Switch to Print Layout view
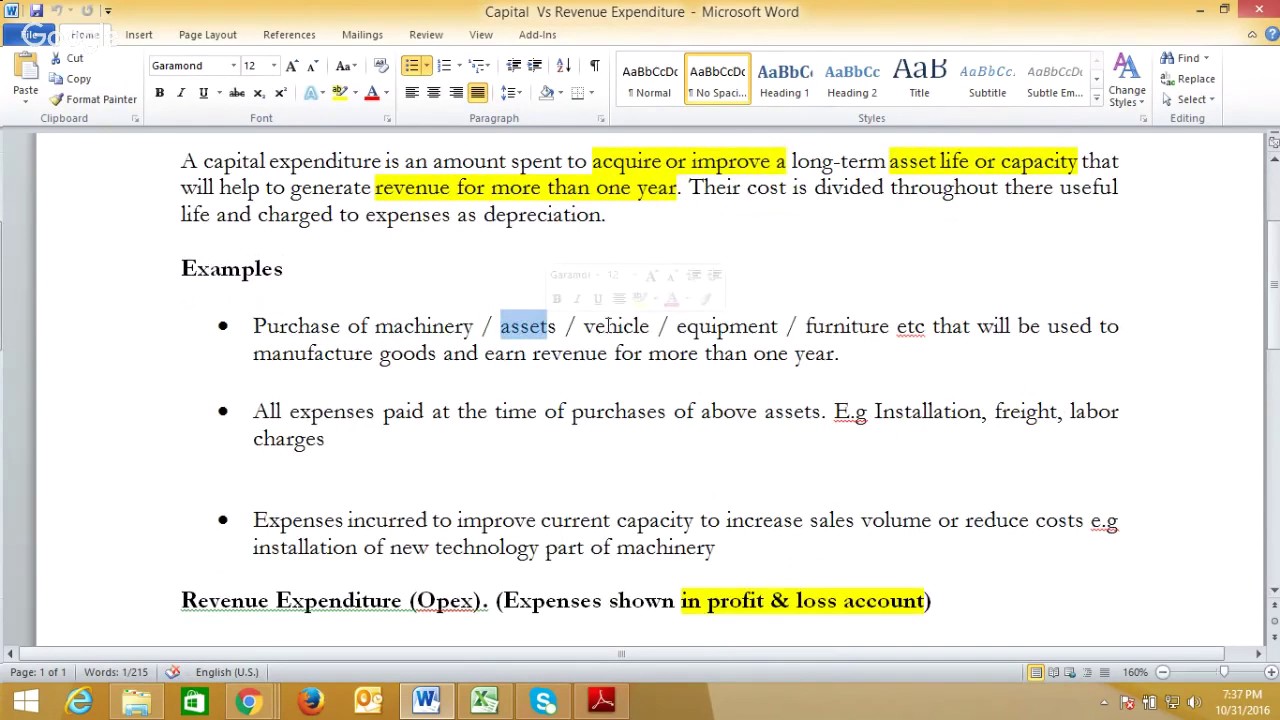This screenshot has height=720, width=1280. 1036,672
